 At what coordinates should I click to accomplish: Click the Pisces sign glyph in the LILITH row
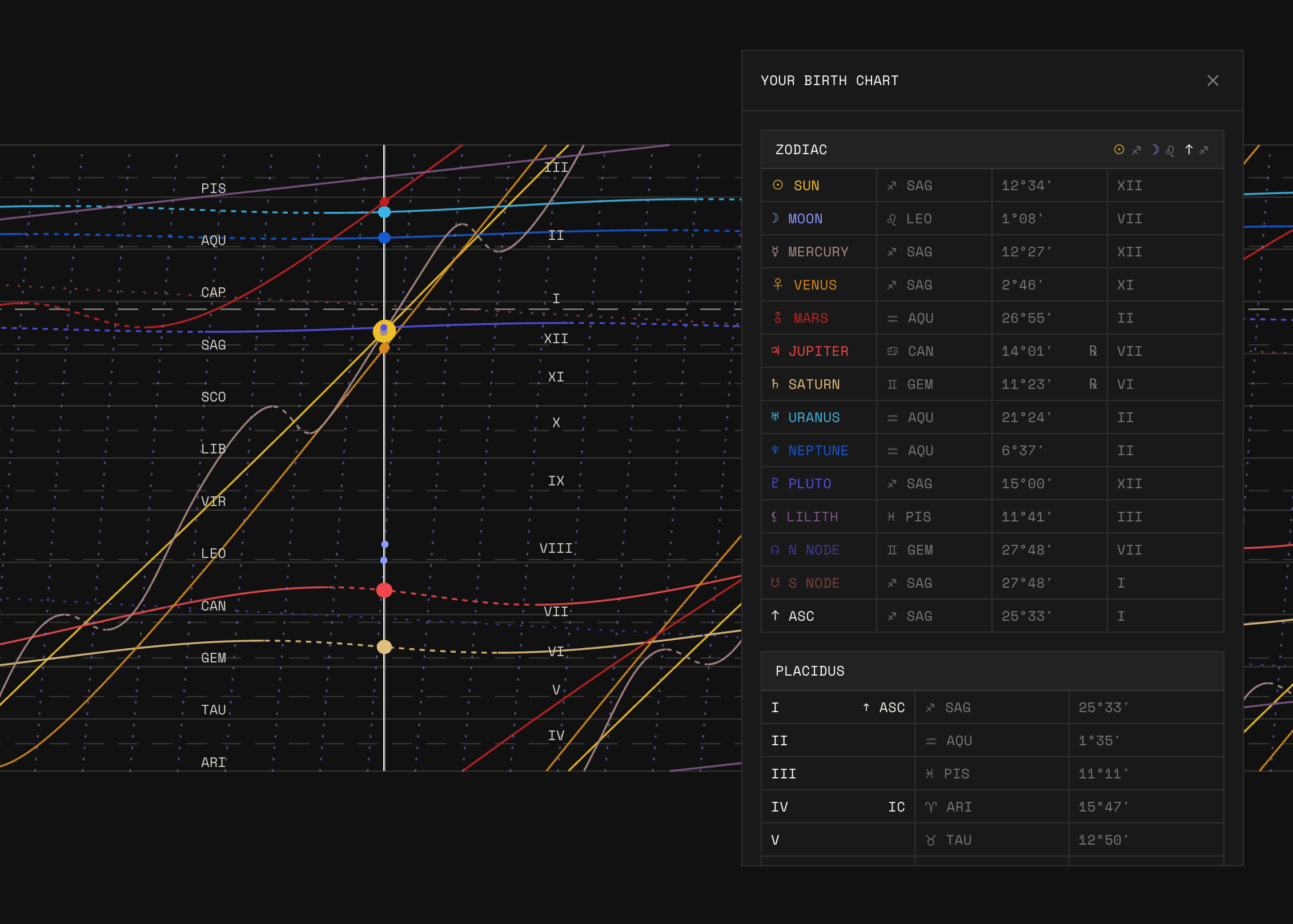(891, 517)
